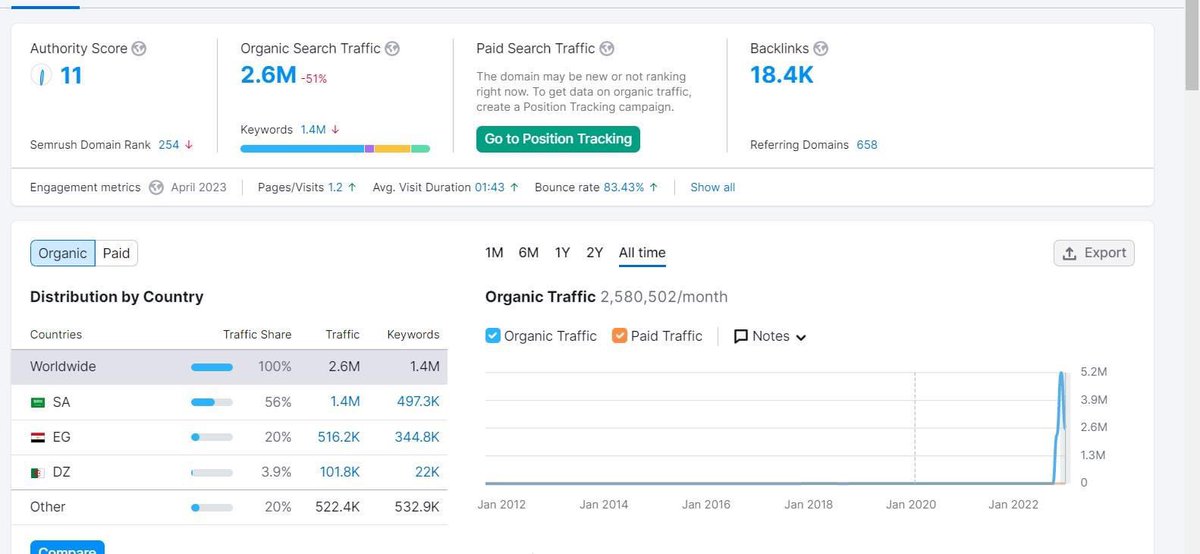
Task: Open DZ keywords value 22K
Action: tap(427, 472)
